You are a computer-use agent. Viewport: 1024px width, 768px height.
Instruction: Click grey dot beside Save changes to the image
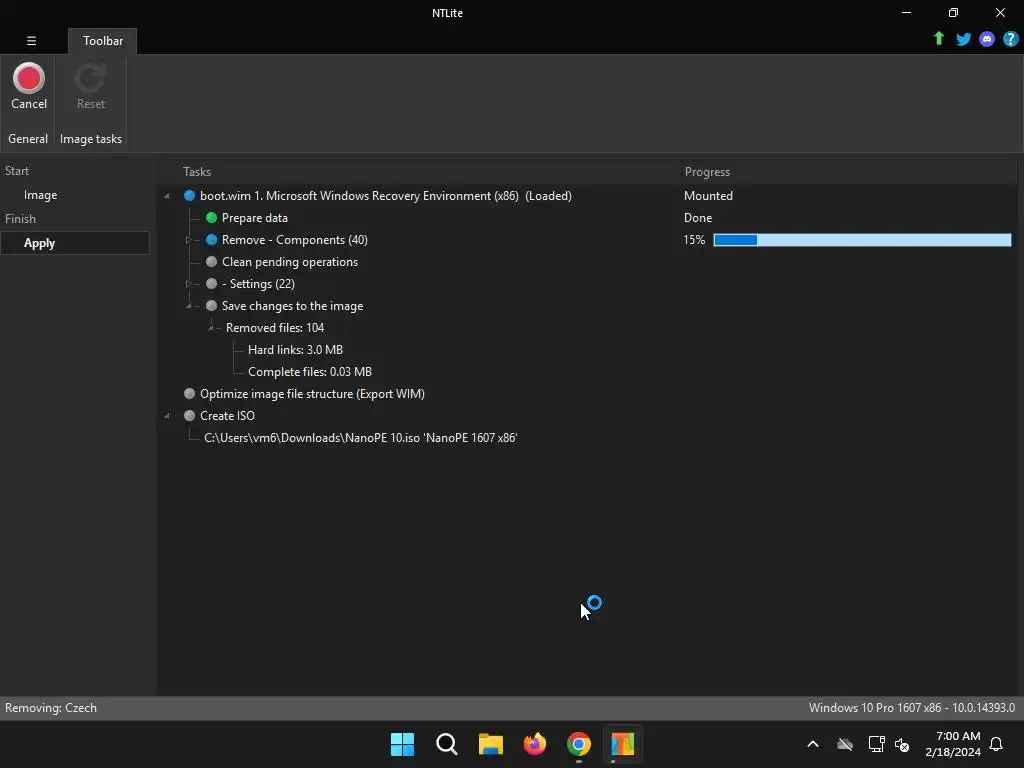211,306
